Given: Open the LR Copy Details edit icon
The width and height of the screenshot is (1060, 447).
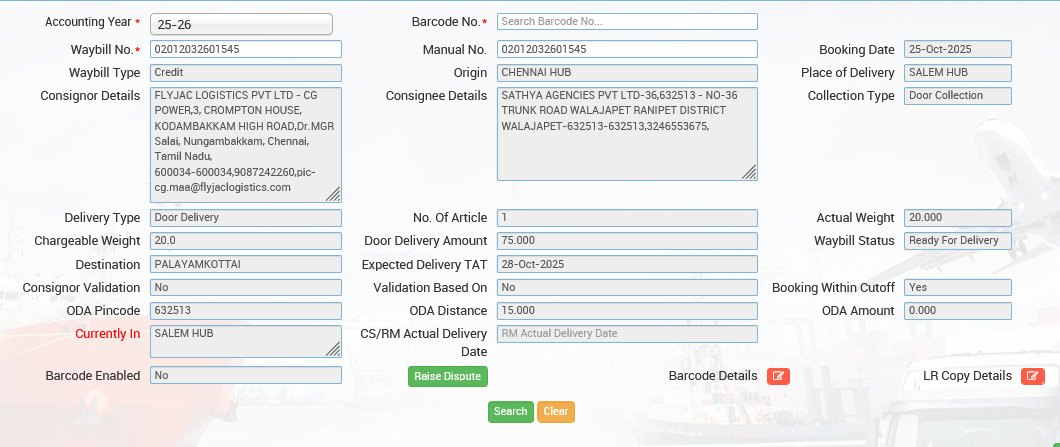Looking at the screenshot, I should (1032, 376).
